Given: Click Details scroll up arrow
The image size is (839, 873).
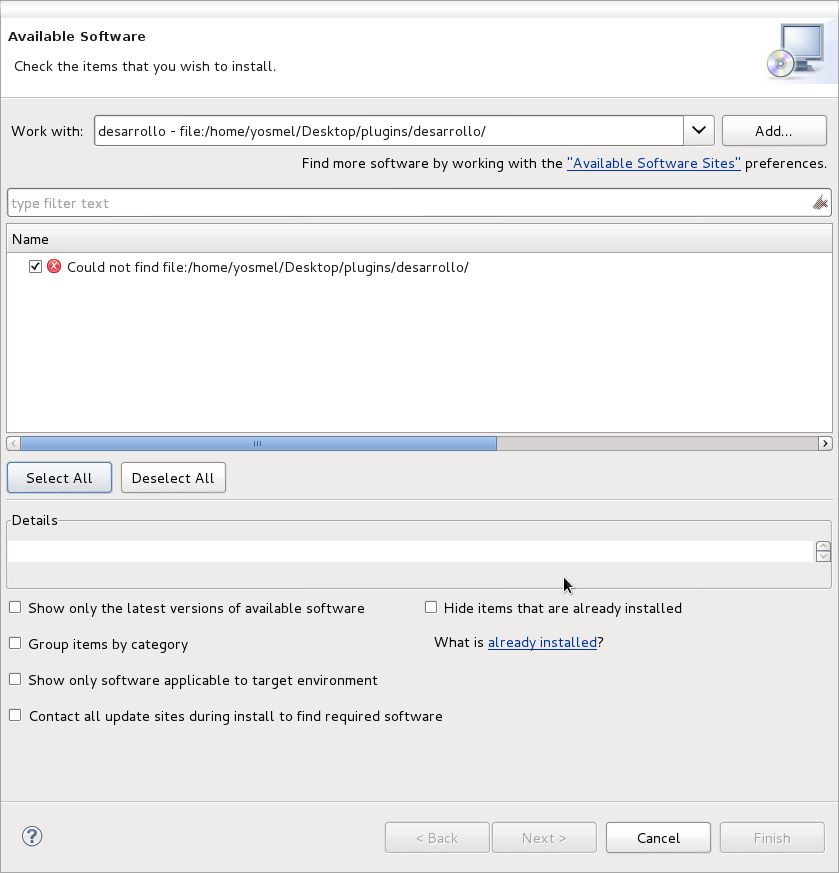Looking at the screenshot, I should (x=823, y=546).
